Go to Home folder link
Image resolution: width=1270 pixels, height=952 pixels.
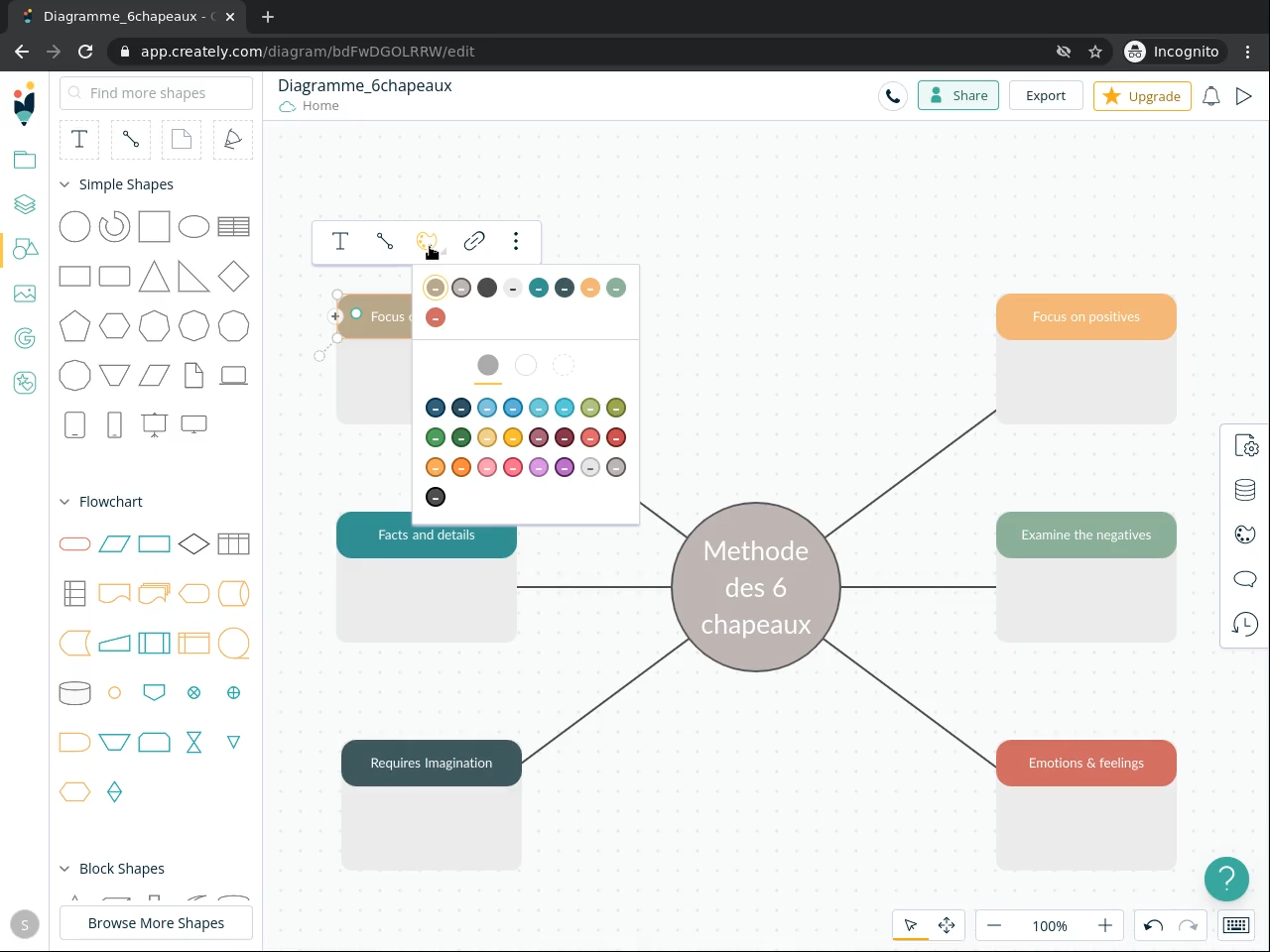click(320, 106)
